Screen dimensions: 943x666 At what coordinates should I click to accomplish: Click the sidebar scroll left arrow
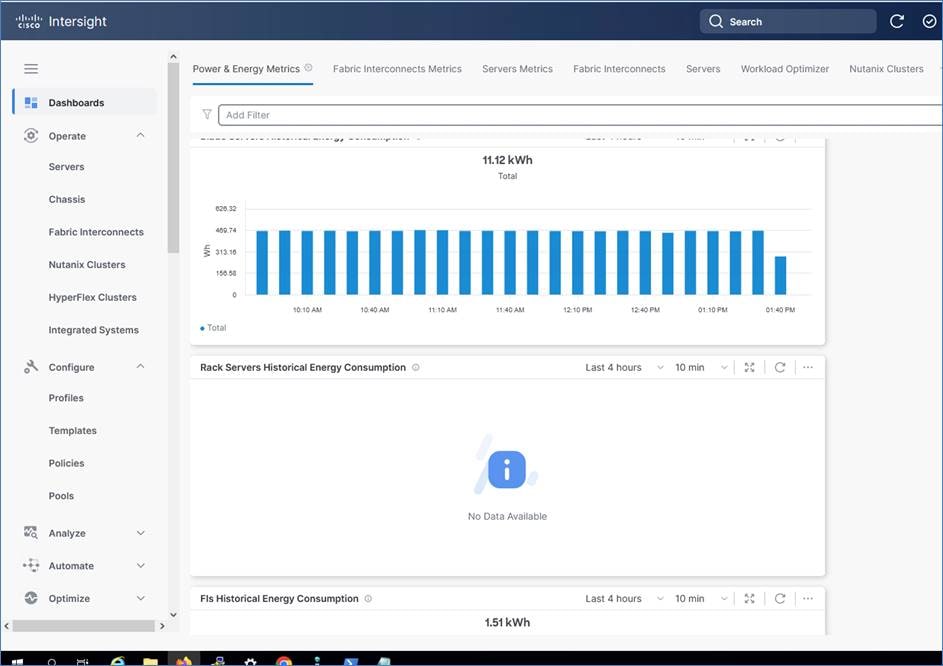click(7, 626)
